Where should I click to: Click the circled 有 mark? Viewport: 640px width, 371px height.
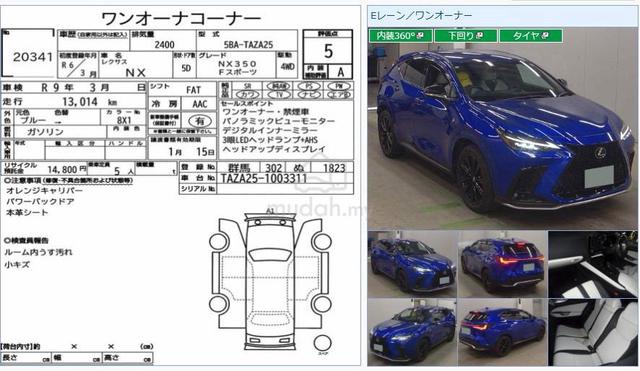(x=200, y=121)
